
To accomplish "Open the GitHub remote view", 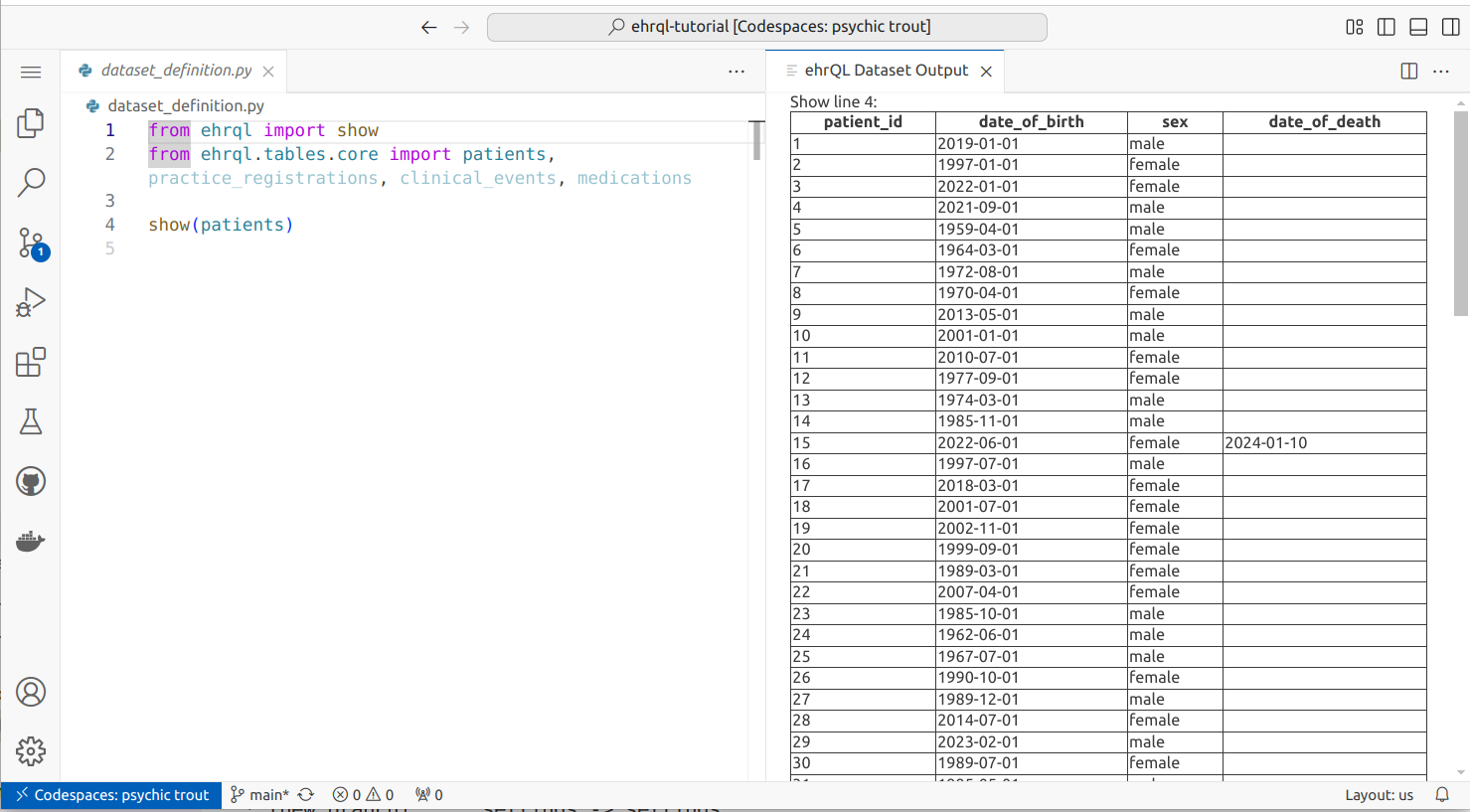I will click(30, 480).
